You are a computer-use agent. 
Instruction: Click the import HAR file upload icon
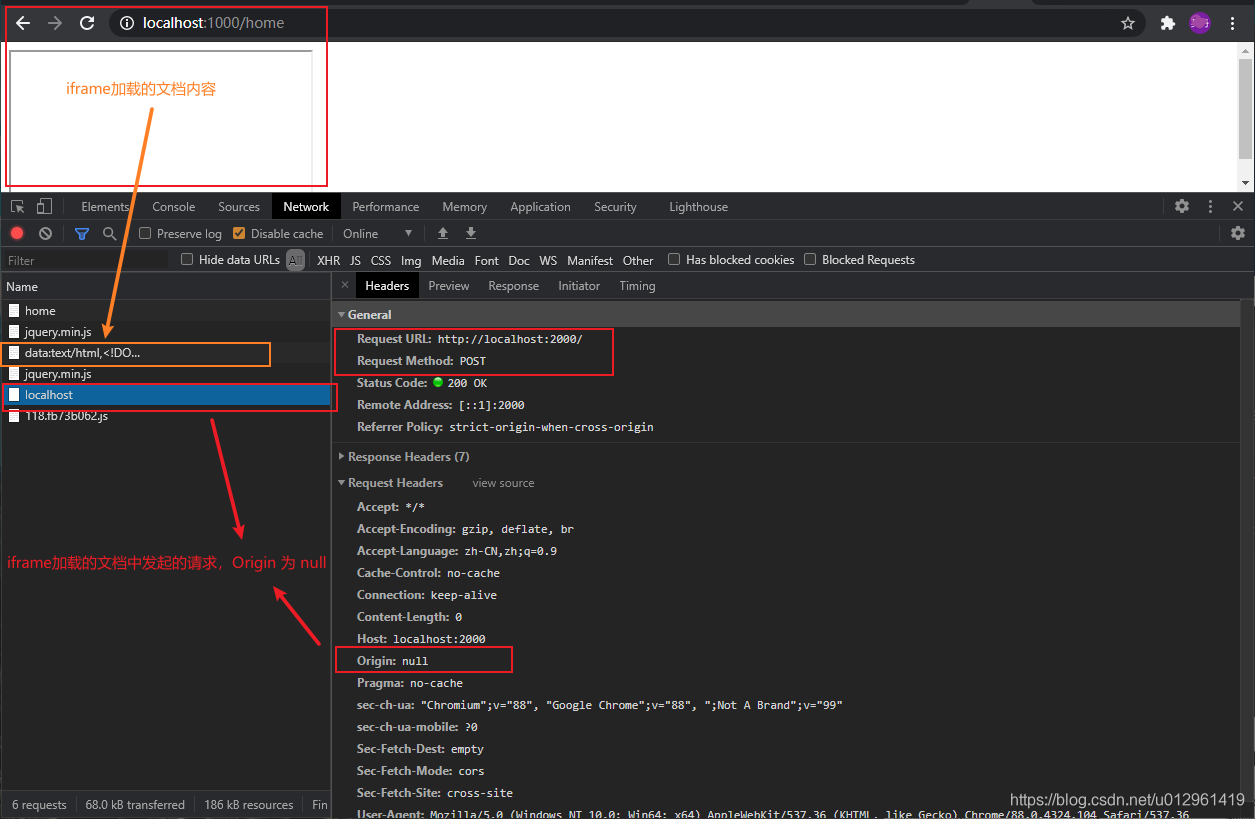pos(443,233)
